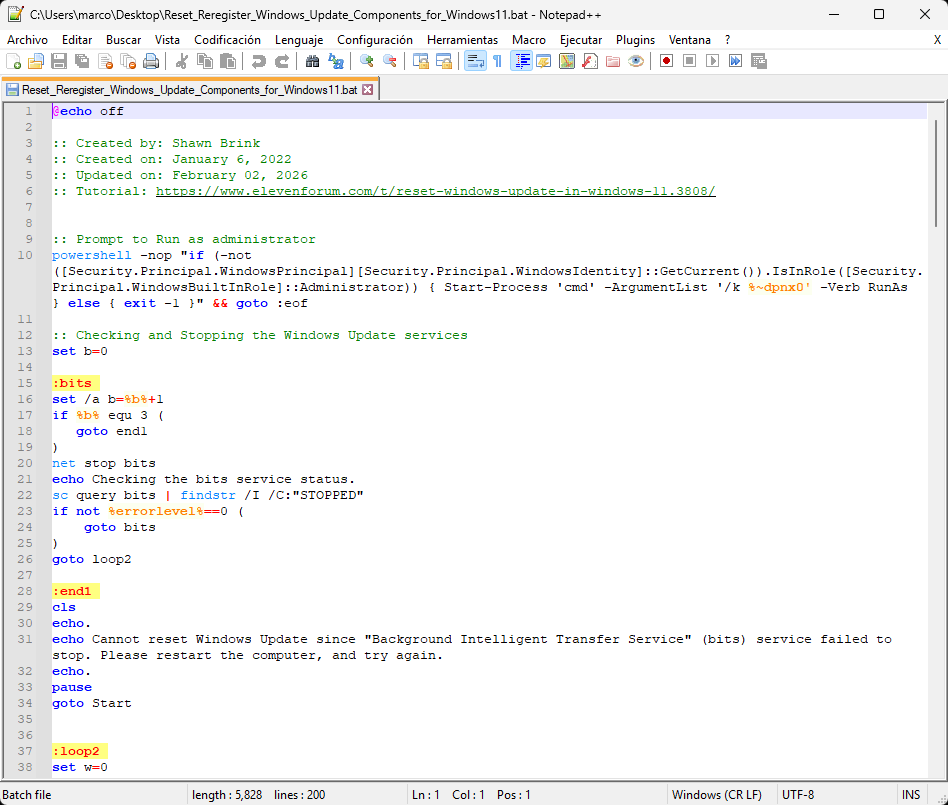Viewport: 948px width, 805px height.
Task: Click the Windows (CR LF) status bar field
Action: tap(716, 795)
